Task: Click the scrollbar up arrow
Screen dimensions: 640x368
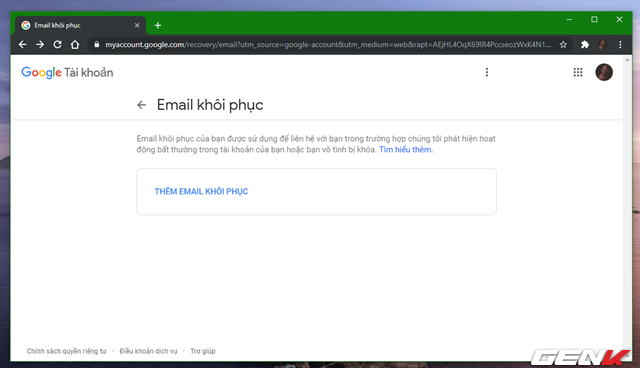Action: (x=627, y=60)
